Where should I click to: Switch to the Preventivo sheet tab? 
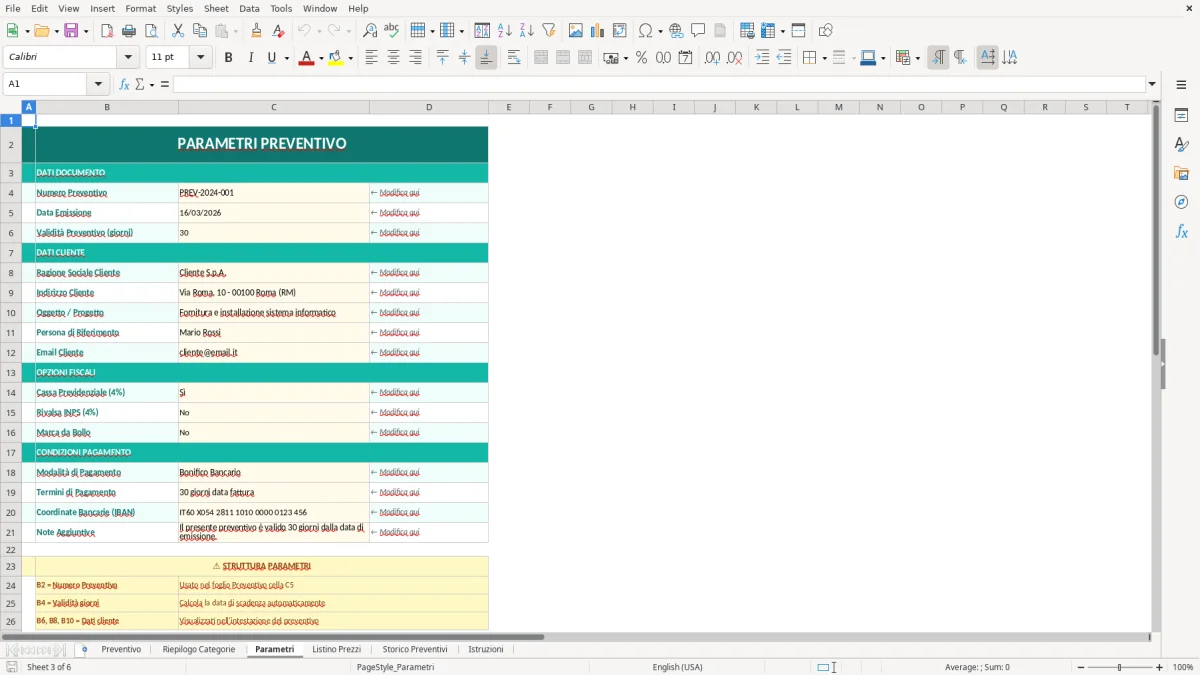[121, 649]
